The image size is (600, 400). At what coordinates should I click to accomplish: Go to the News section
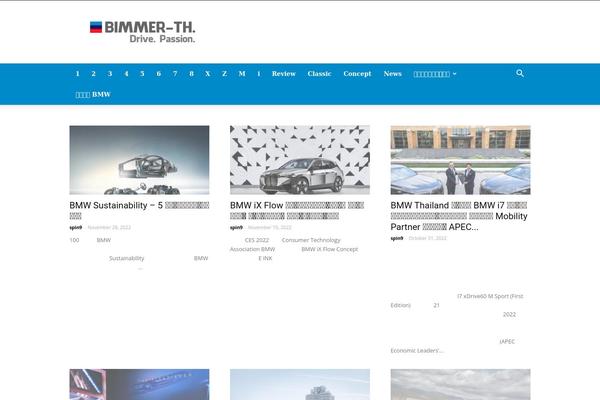click(393, 73)
